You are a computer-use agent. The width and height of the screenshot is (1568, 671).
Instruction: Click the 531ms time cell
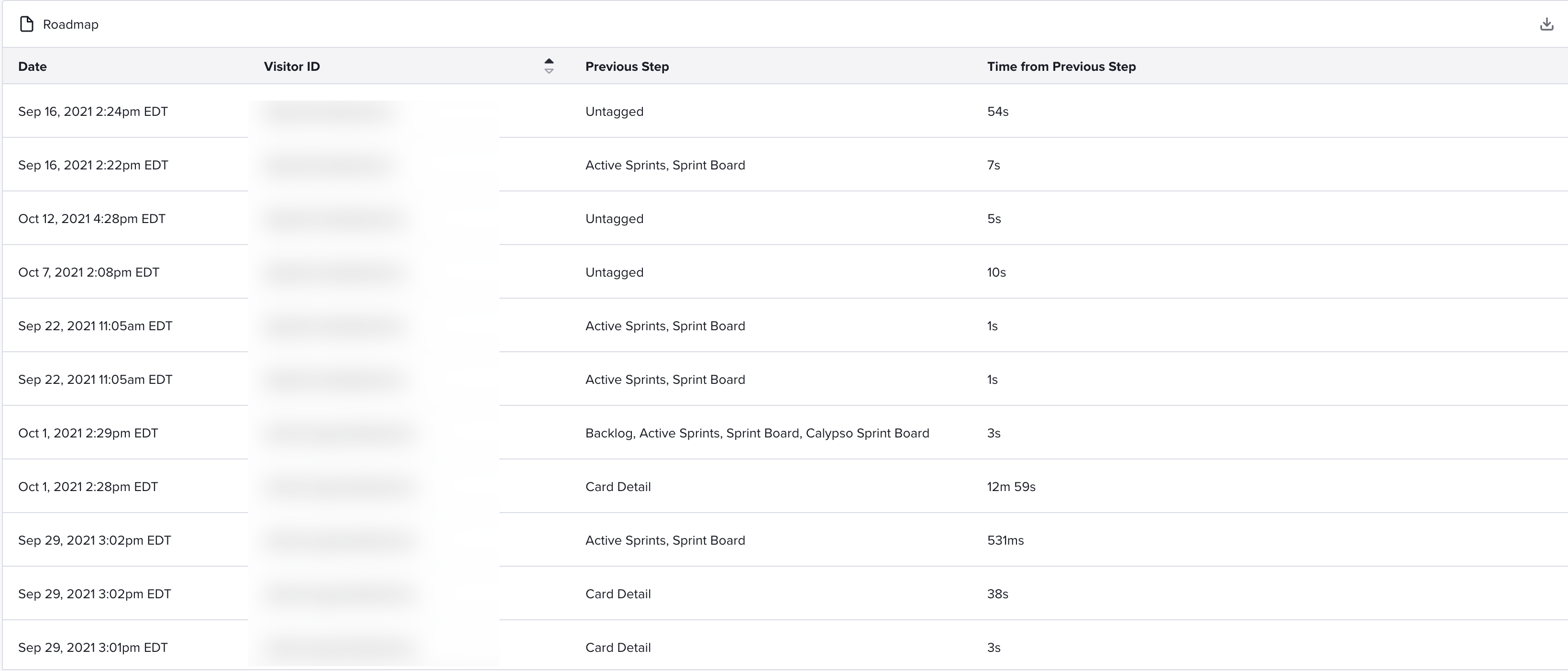[1005, 540]
